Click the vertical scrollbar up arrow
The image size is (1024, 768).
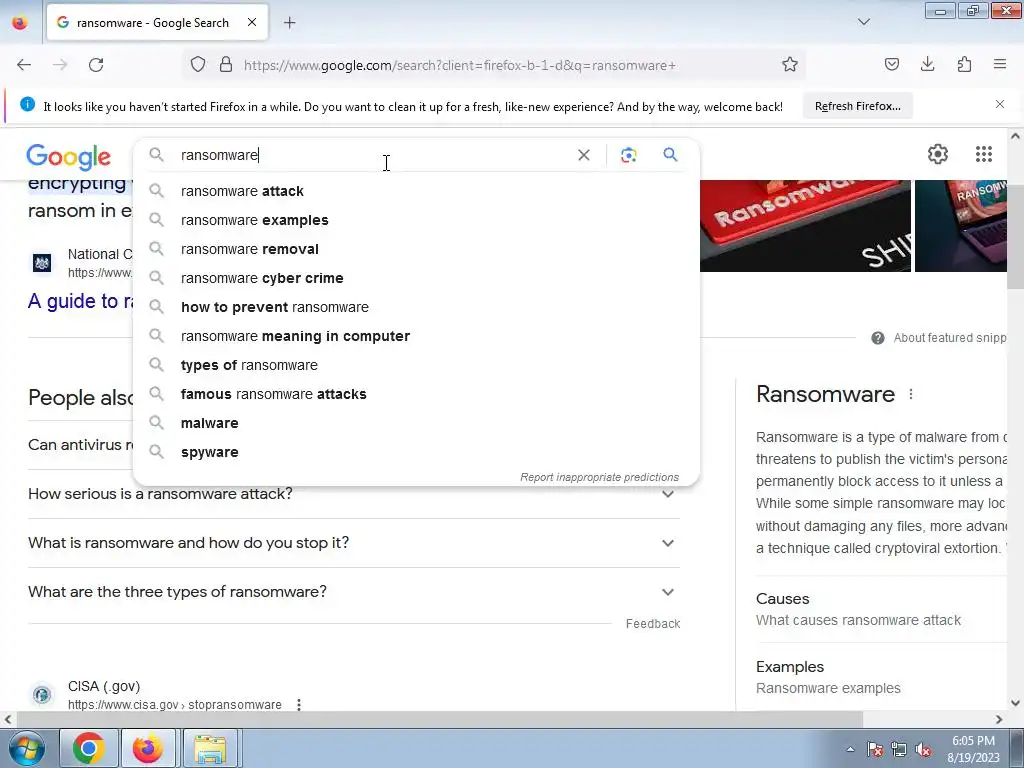[1016, 136]
